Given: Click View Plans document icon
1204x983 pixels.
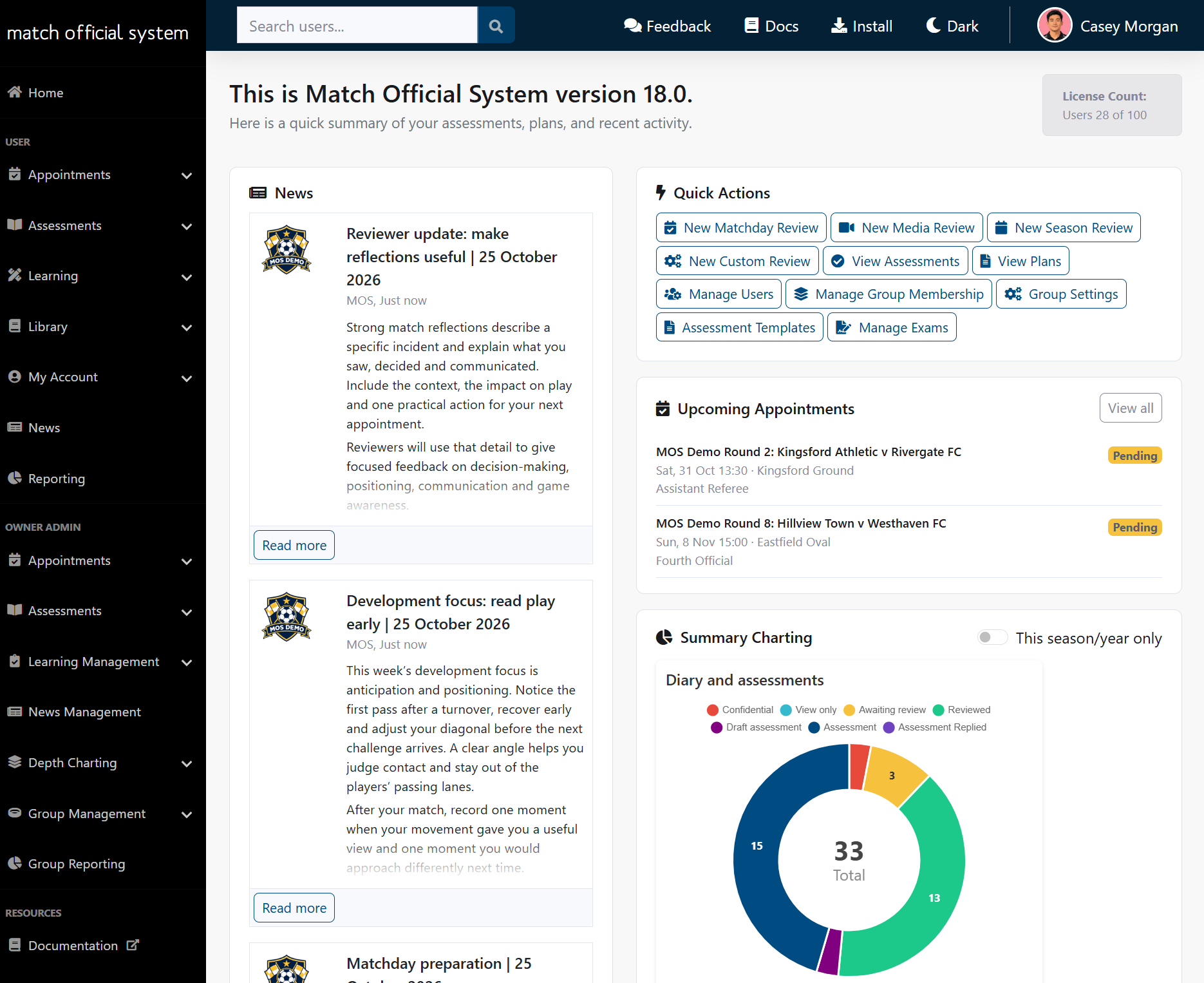Looking at the screenshot, I should 985,262.
